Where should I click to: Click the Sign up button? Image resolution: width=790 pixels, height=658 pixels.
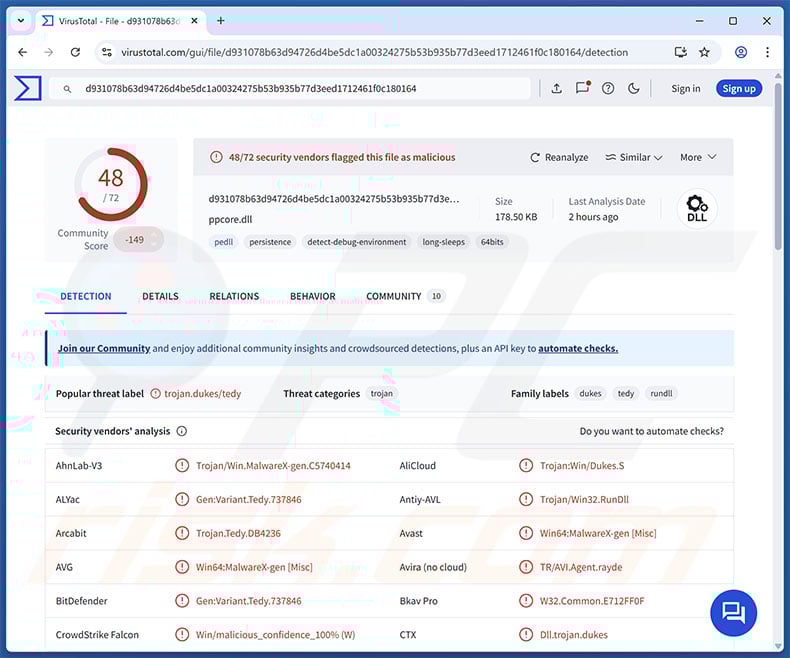click(x=739, y=89)
